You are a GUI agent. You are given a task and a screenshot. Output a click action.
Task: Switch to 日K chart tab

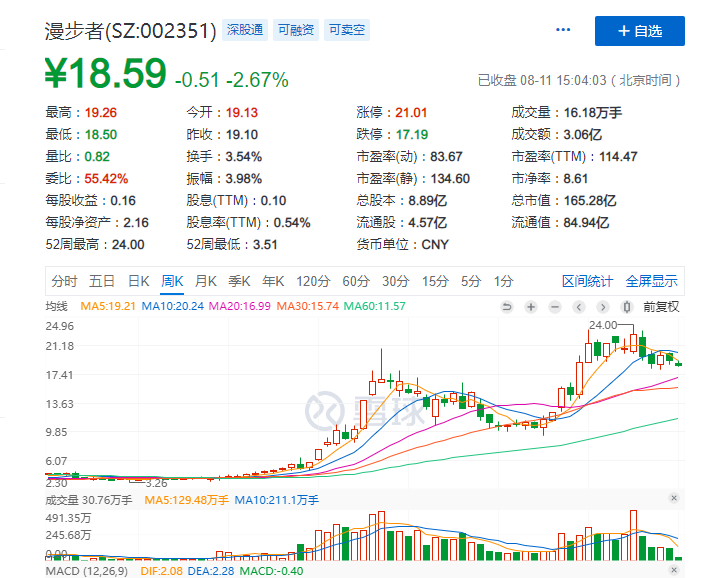coord(138,281)
